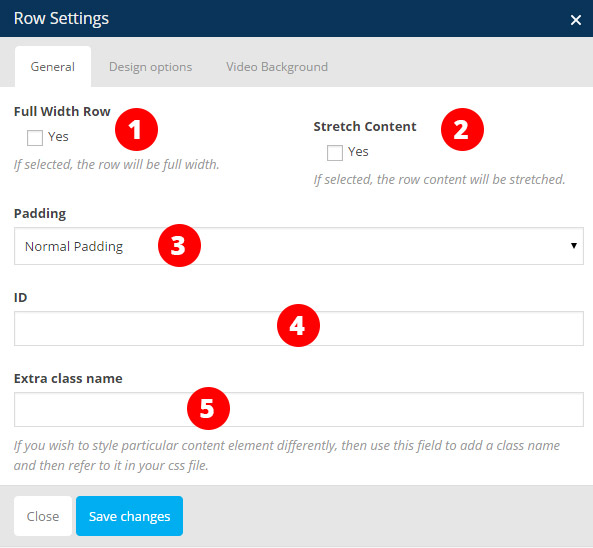The height and width of the screenshot is (548, 593).
Task: Click red annotation marker number 3
Action: coord(179,245)
